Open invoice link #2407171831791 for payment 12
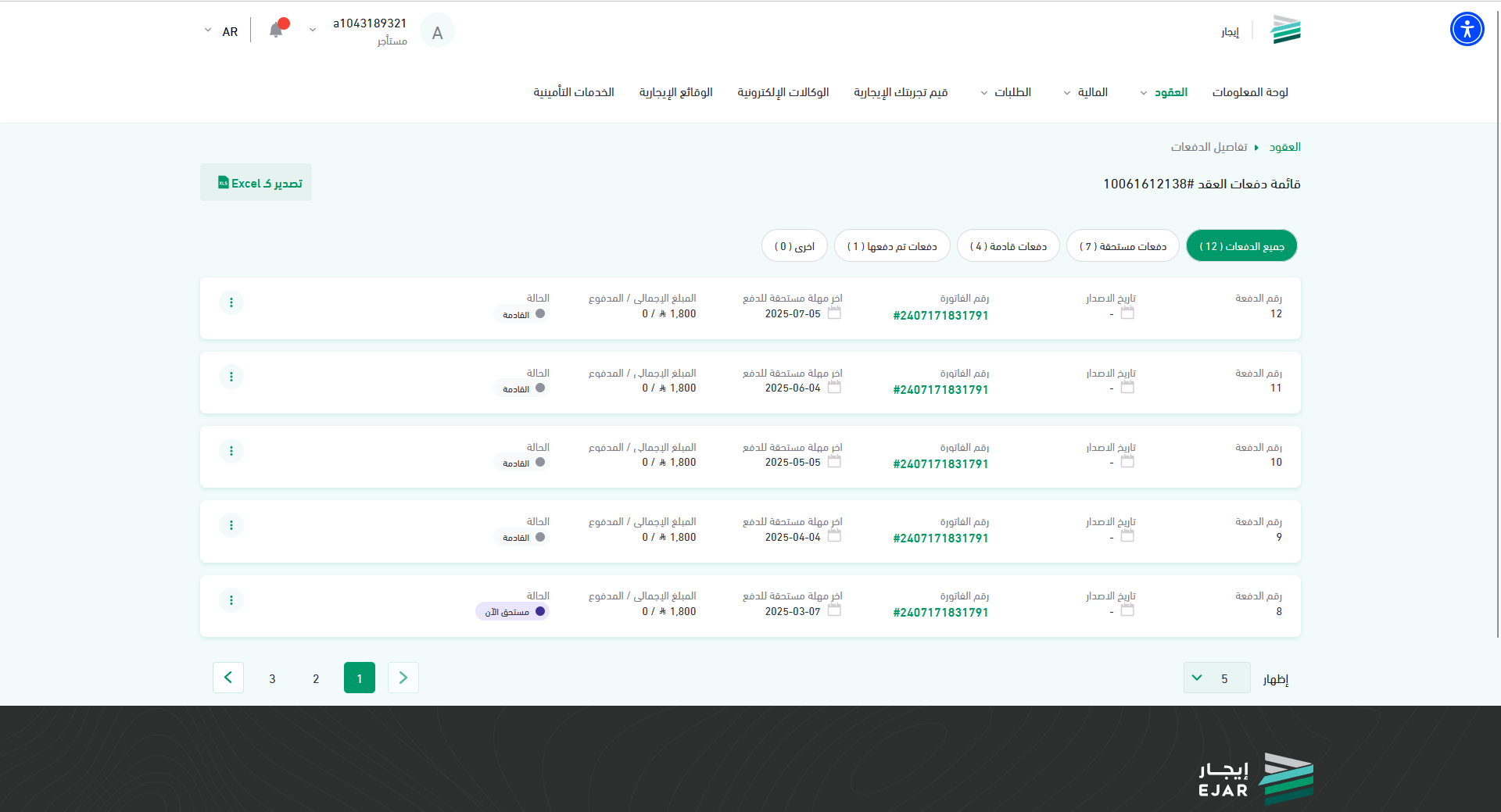The width and height of the screenshot is (1501, 812). pyautogui.click(x=940, y=316)
